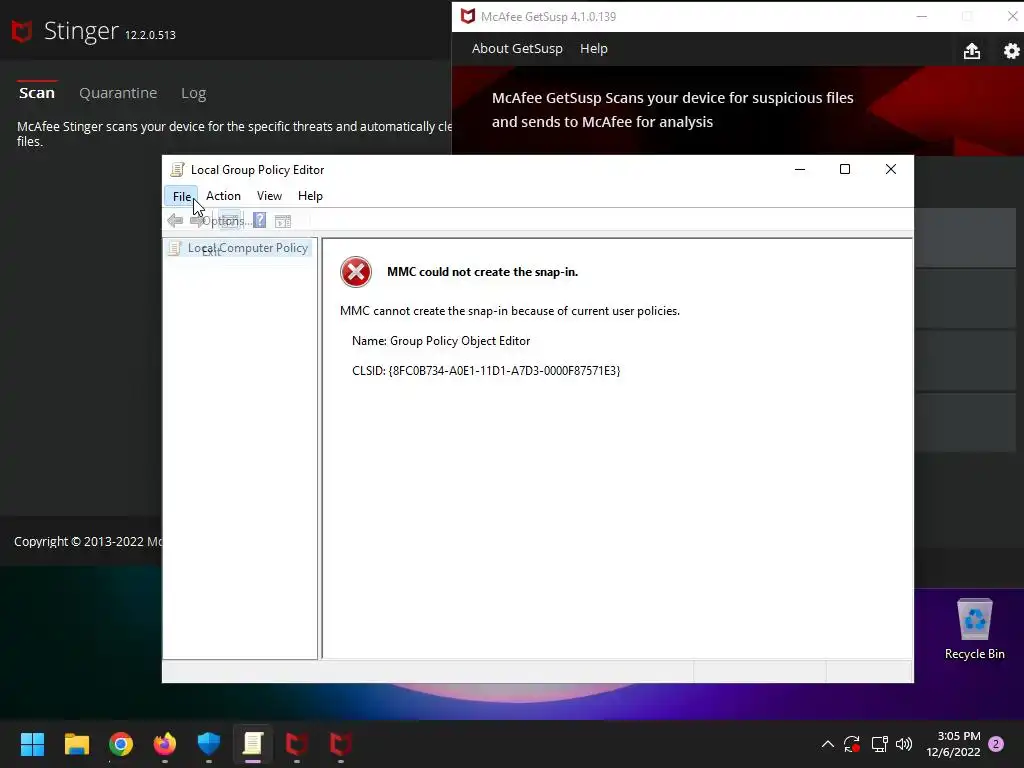Open the volume speaker tray icon
Viewport: 1024px width, 768px height.
tap(904, 744)
